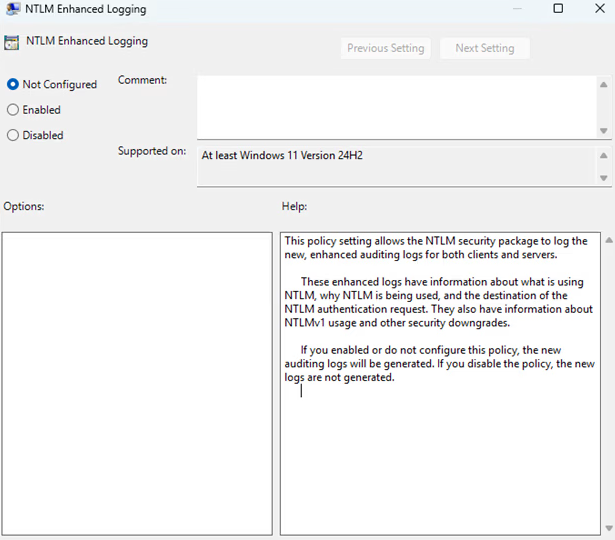Select the Not Configured radio button
Viewport: 615px width, 540px height.
(13, 85)
